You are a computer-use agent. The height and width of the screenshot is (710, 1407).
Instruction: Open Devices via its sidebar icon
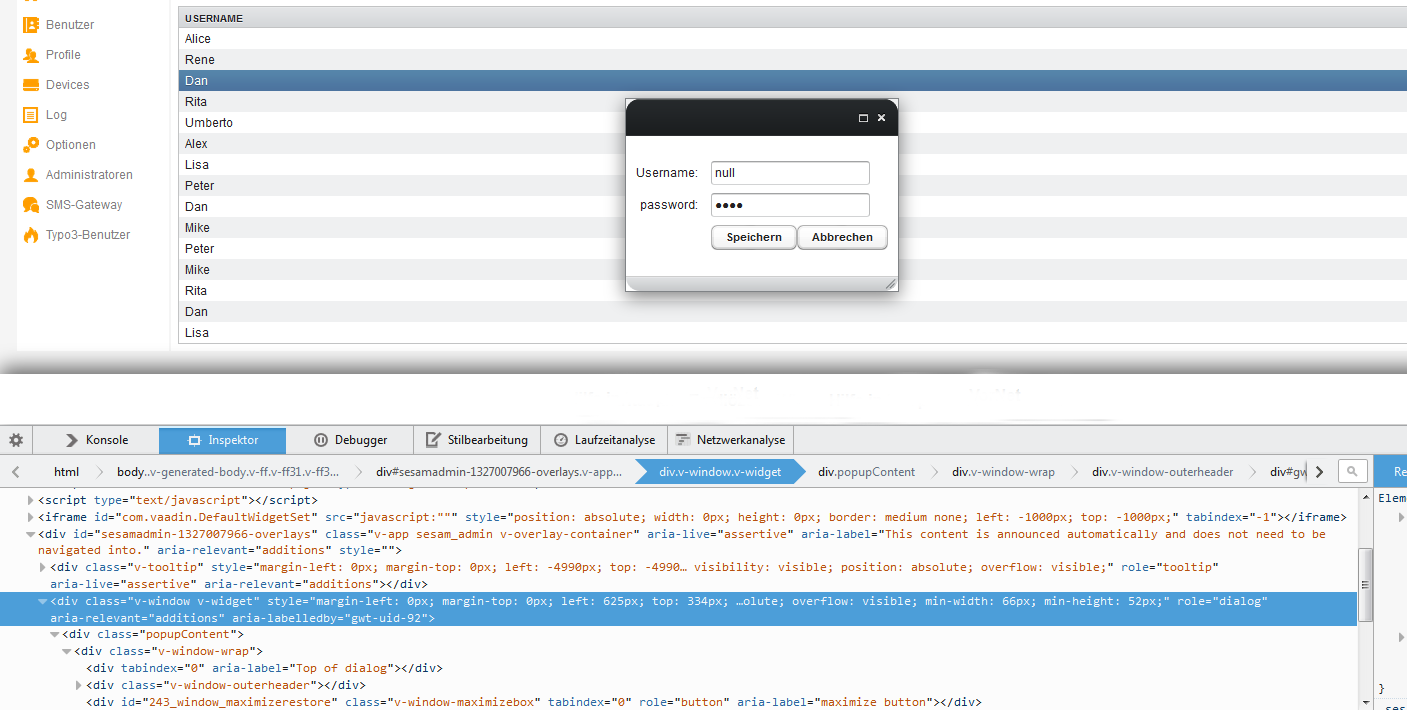pos(31,85)
